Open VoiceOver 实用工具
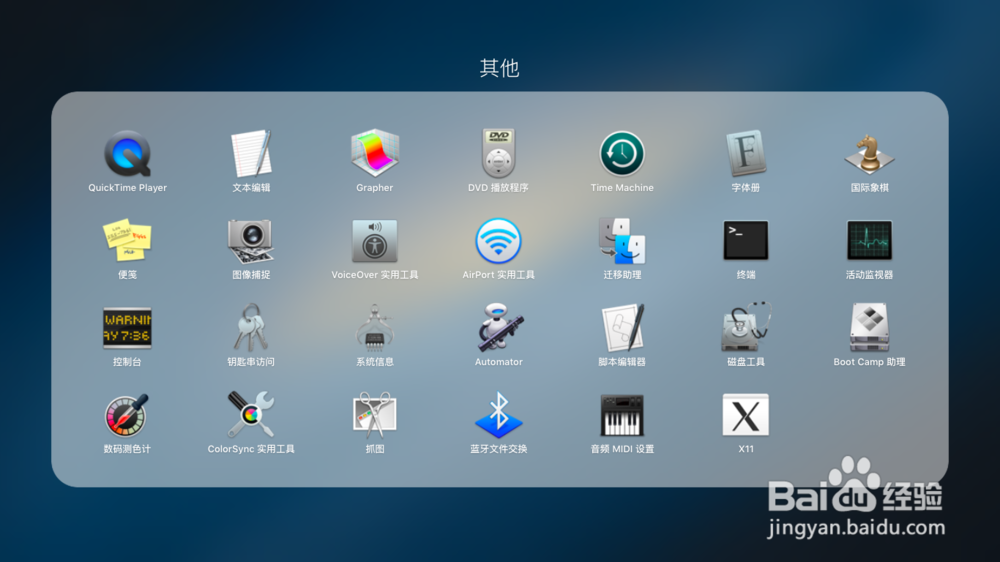1000x562 pixels. pos(374,240)
